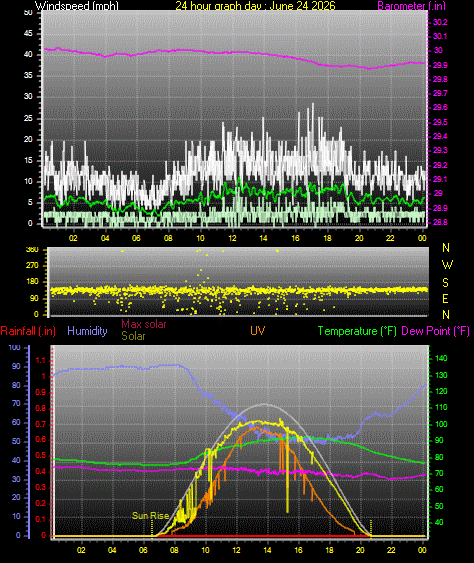Click the S compass direction label

[x=445, y=283]
